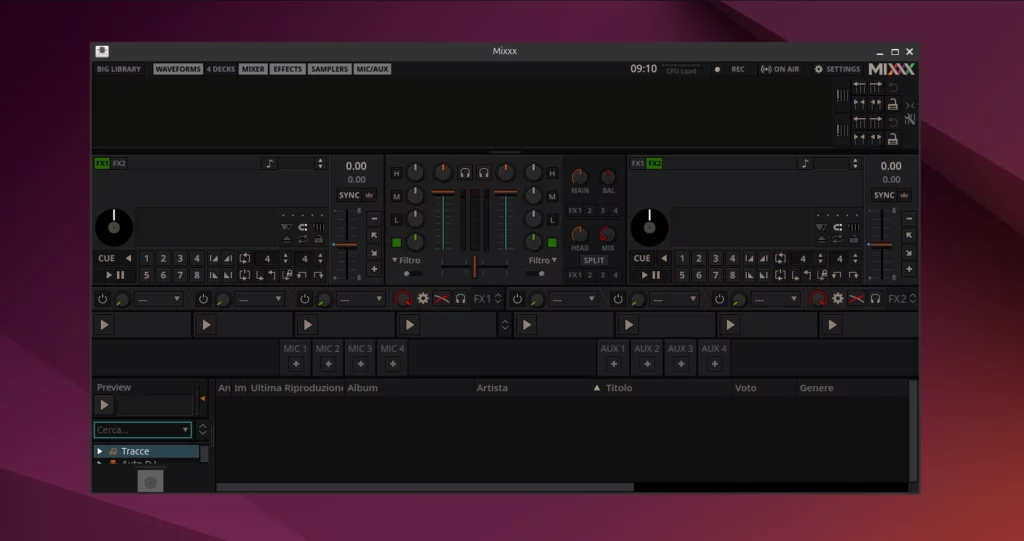Expand the Tracce tree item
The height and width of the screenshot is (541, 1024).
point(100,451)
